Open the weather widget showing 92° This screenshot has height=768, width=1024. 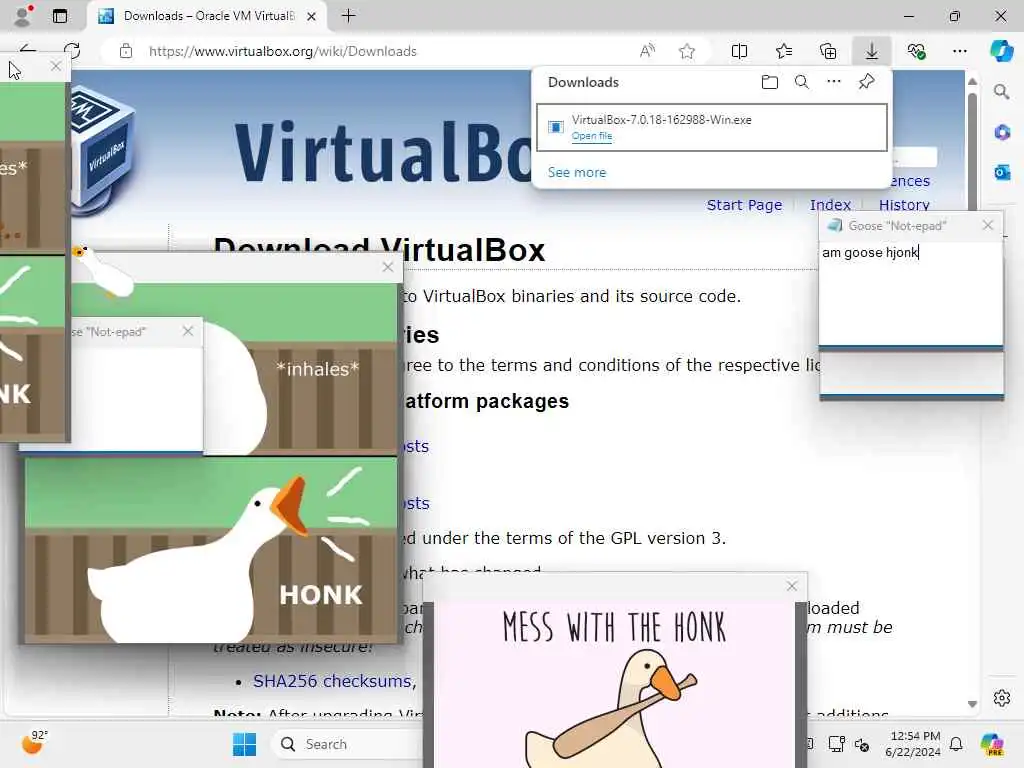pyautogui.click(x=35, y=743)
